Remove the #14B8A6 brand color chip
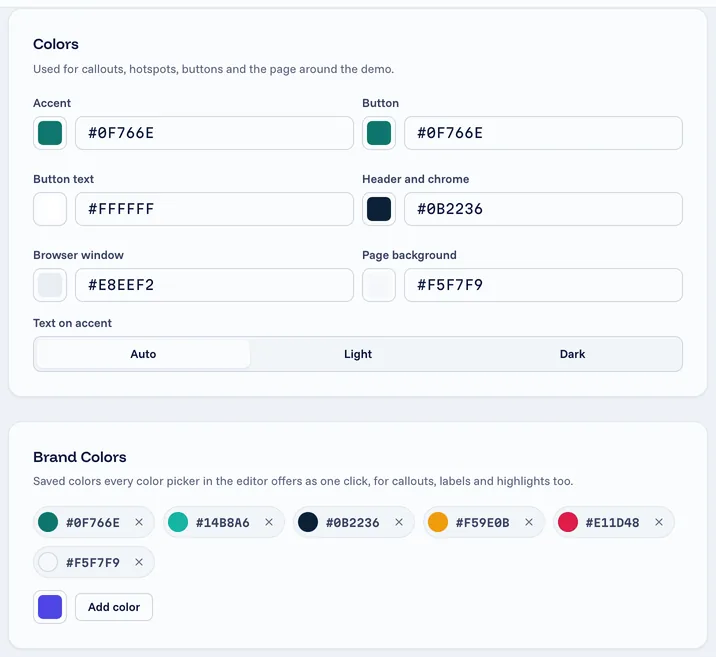 pyautogui.click(x=269, y=522)
